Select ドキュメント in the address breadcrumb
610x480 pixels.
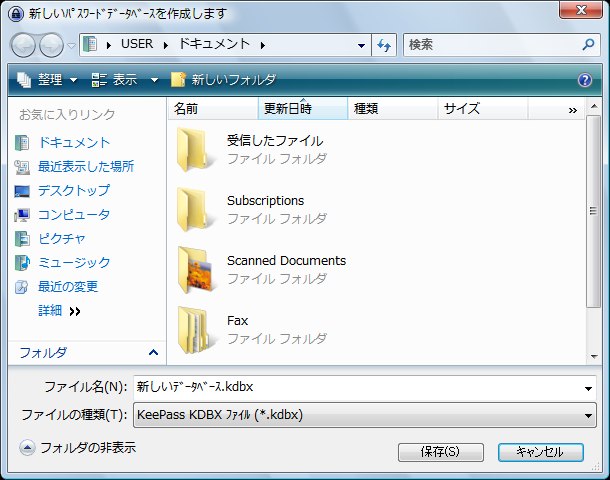pyautogui.click(x=214, y=44)
